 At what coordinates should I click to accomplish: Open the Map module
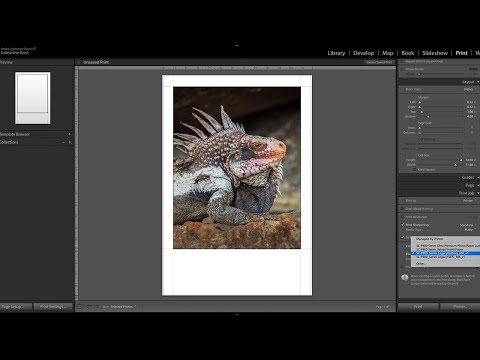[x=388, y=53]
